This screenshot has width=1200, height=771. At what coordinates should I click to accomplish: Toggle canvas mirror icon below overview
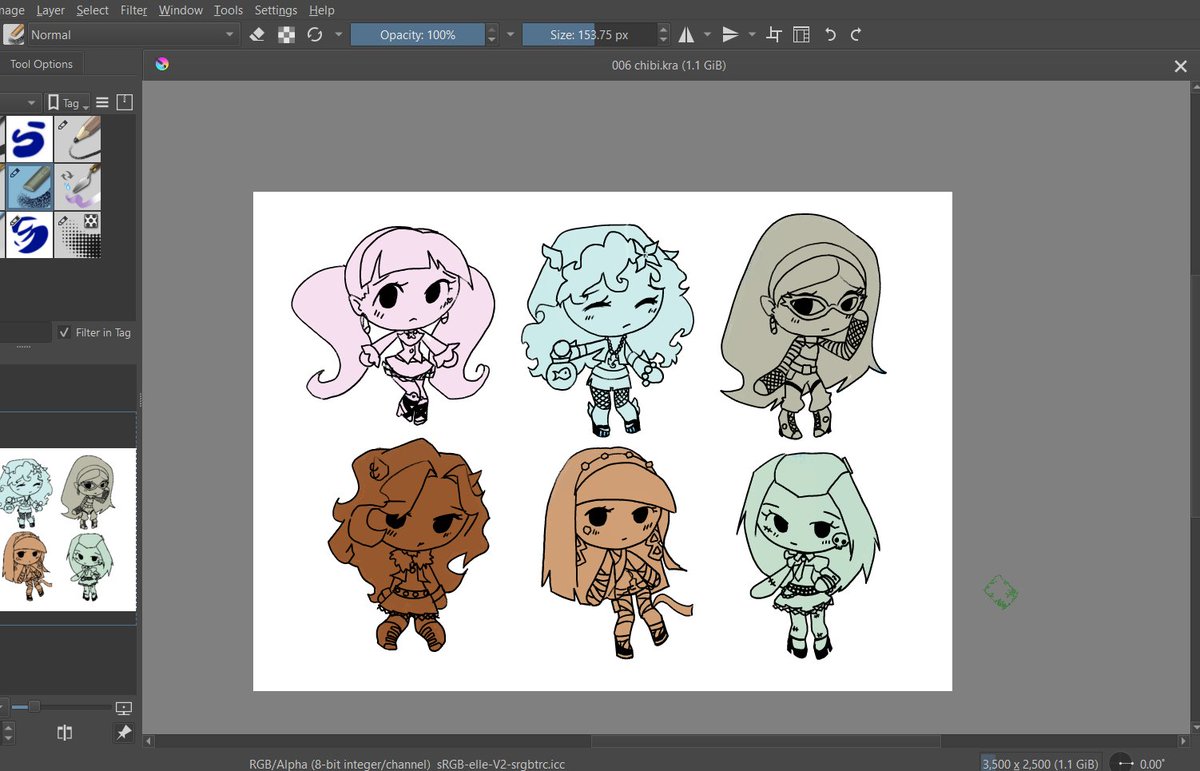tap(65, 733)
